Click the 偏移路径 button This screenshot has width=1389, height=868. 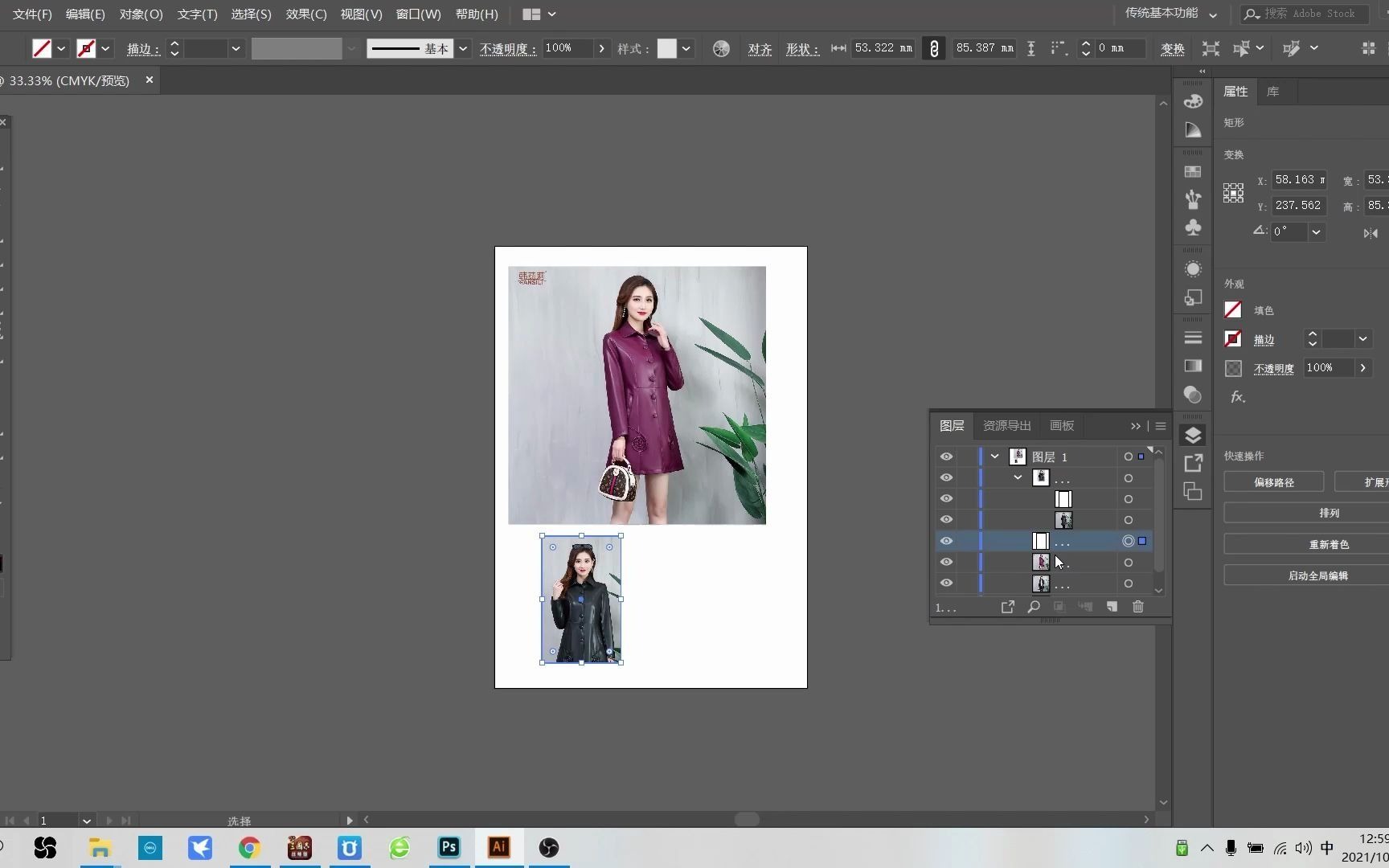[x=1273, y=482]
